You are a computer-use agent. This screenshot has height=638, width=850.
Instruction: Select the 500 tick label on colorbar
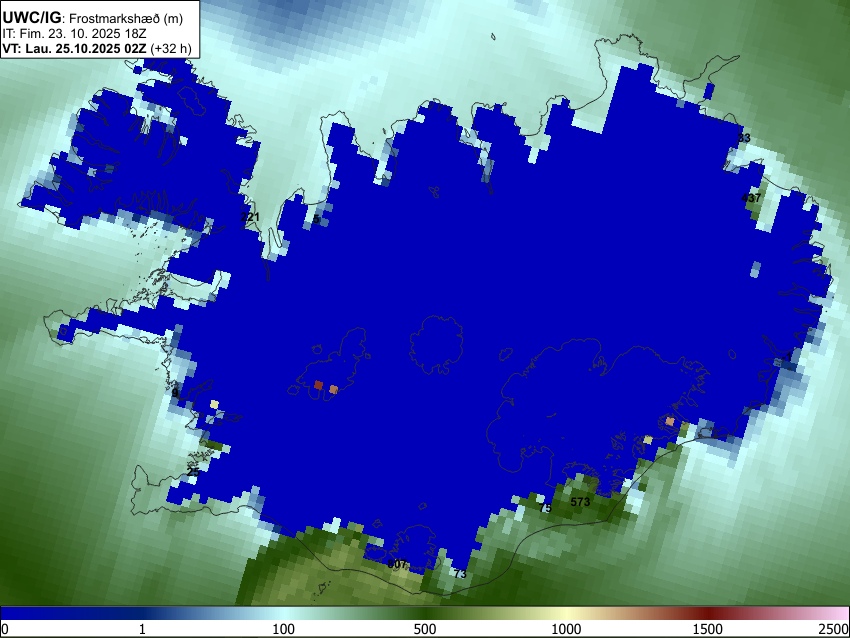[x=424, y=629]
